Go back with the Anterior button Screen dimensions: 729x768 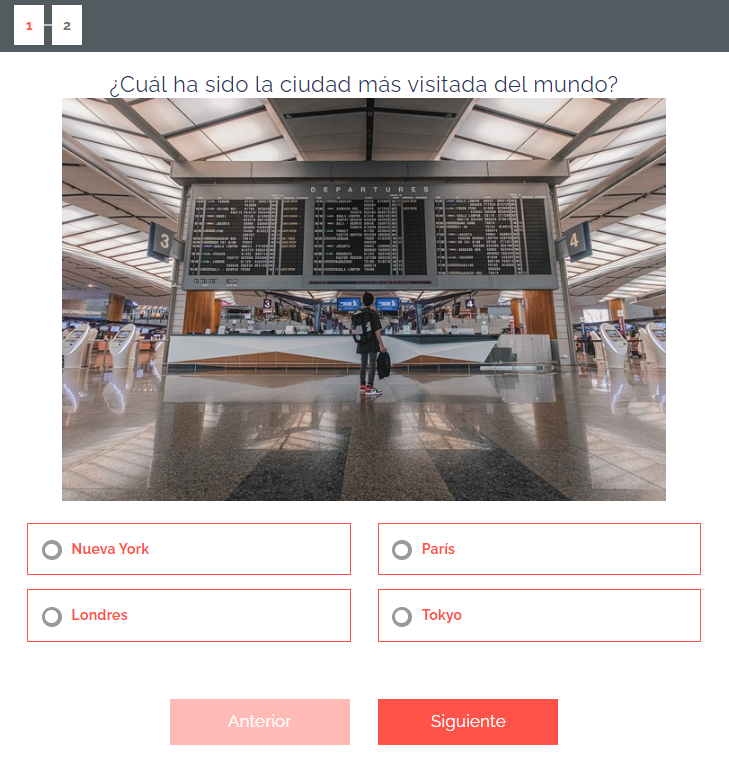coord(260,721)
